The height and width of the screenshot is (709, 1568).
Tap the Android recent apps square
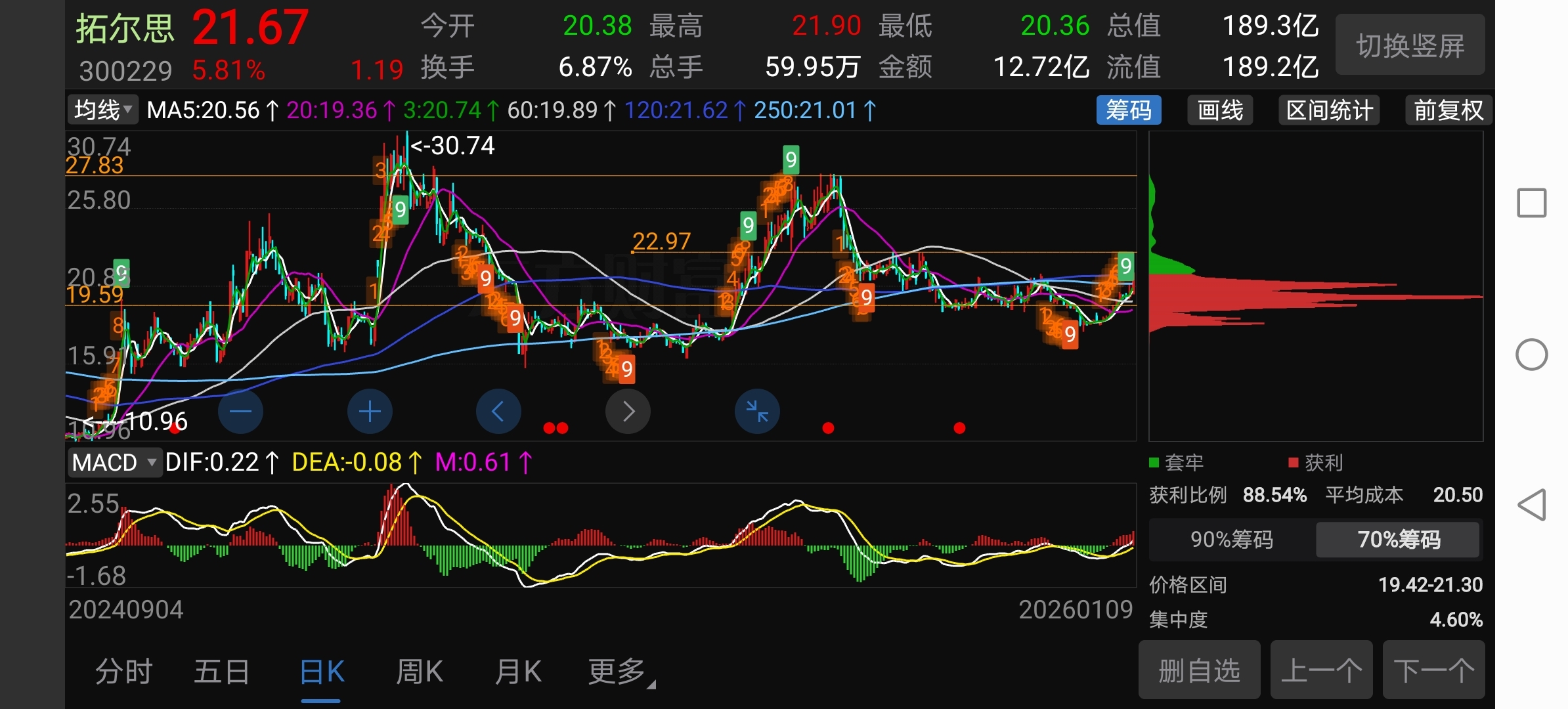[x=1531, y=203]
